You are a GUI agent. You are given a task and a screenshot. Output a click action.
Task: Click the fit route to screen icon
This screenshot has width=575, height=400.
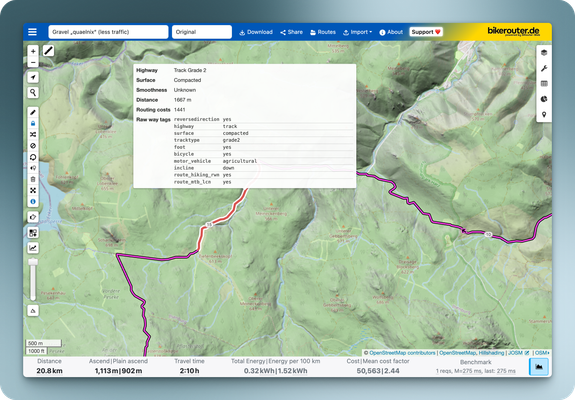pos(33,190)
